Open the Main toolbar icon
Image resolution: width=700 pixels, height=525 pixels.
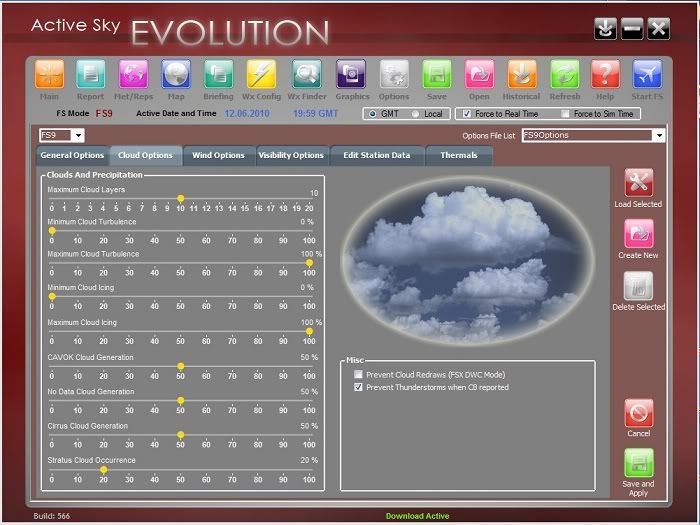49,74
